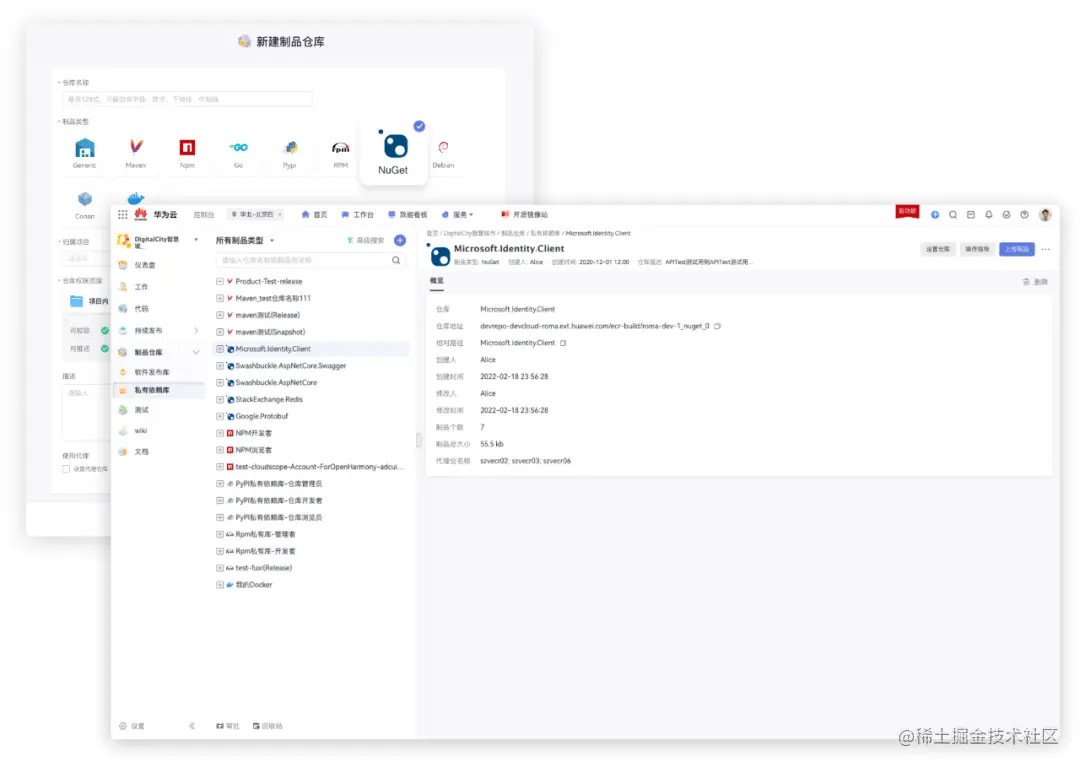Open the software release repository sidebar item
The height and width of the screenshot is (768, 1080).
pyautogui.click(x=152, y=372)
